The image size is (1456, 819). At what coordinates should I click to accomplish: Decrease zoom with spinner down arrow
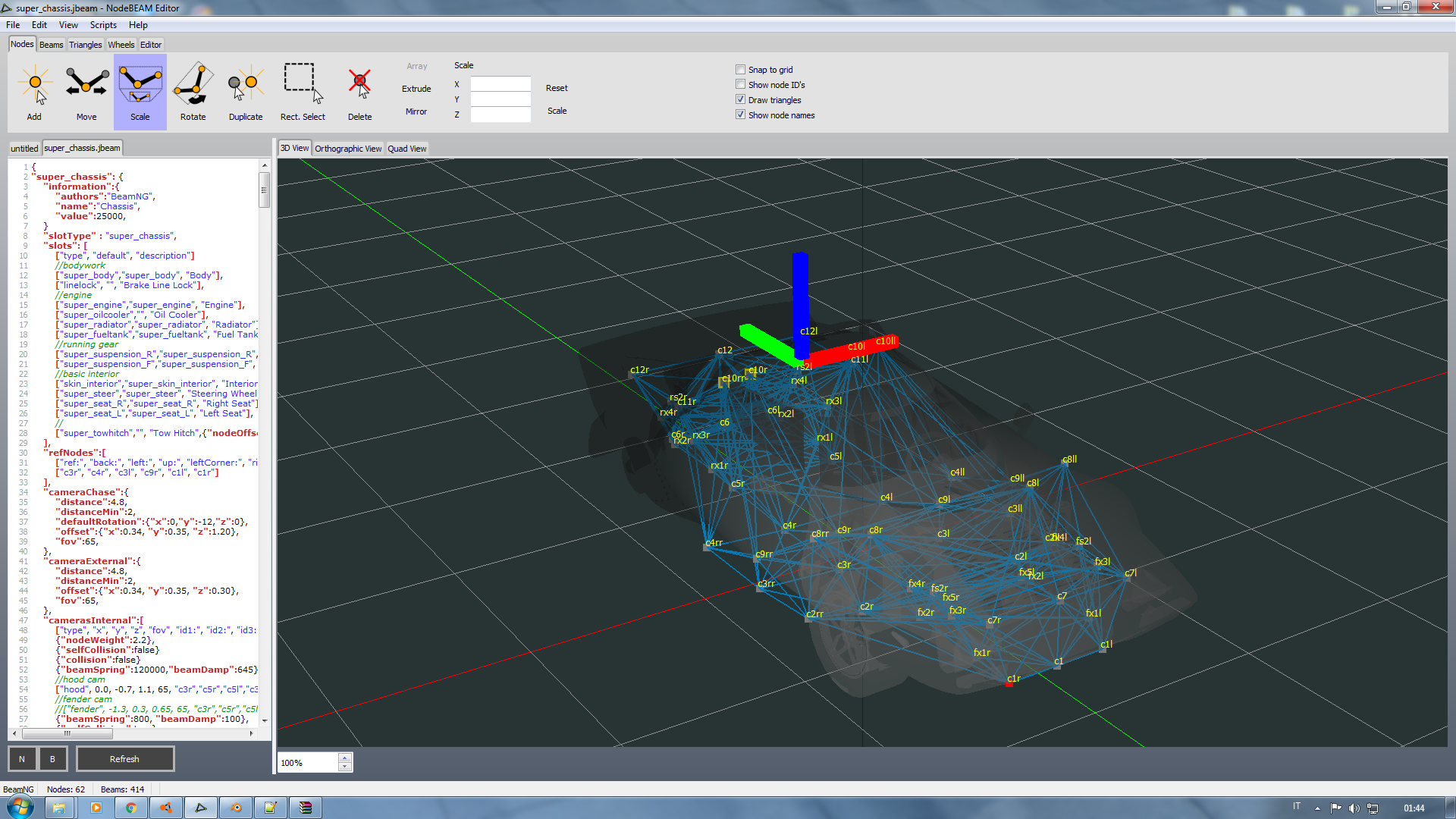[345, 767]
